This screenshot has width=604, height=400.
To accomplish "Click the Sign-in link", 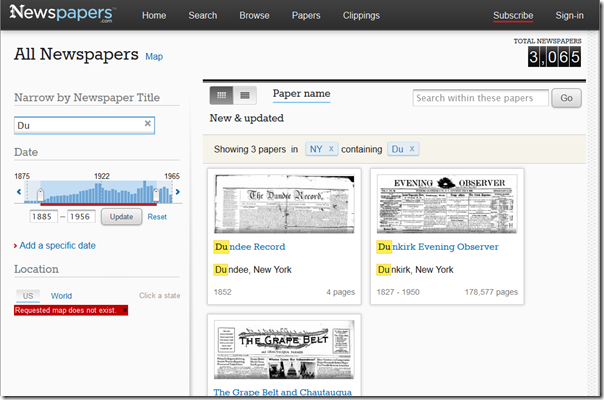I will click(569, 15).
